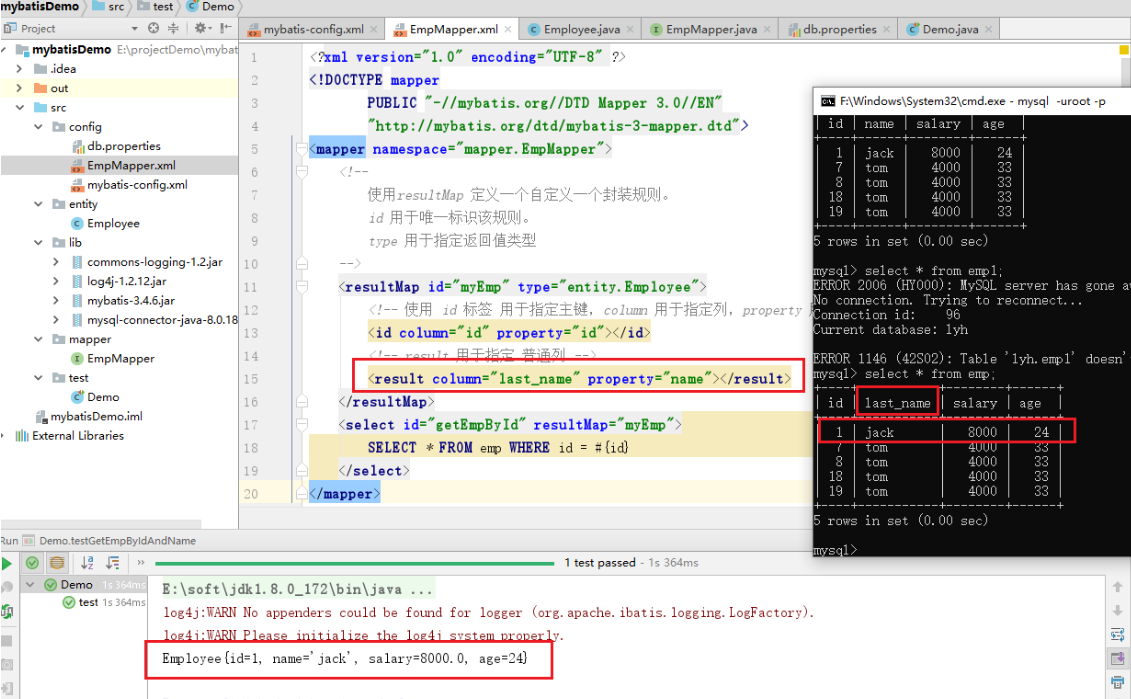Select mybatis-config.xml in project tree
The width and height of the screenshot is (1131, 699).
click(137, 185)
